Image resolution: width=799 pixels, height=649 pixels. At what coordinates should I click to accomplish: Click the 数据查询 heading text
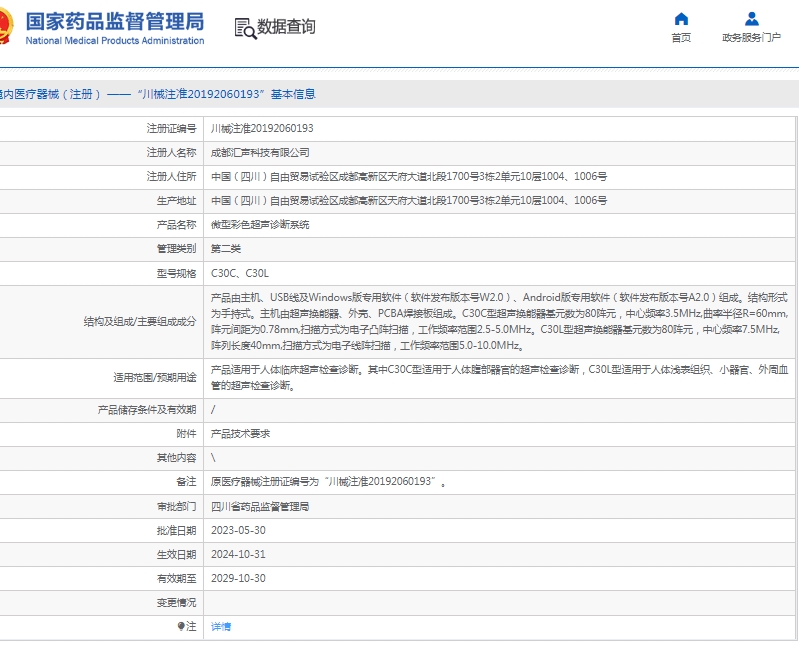pos(286,27)
